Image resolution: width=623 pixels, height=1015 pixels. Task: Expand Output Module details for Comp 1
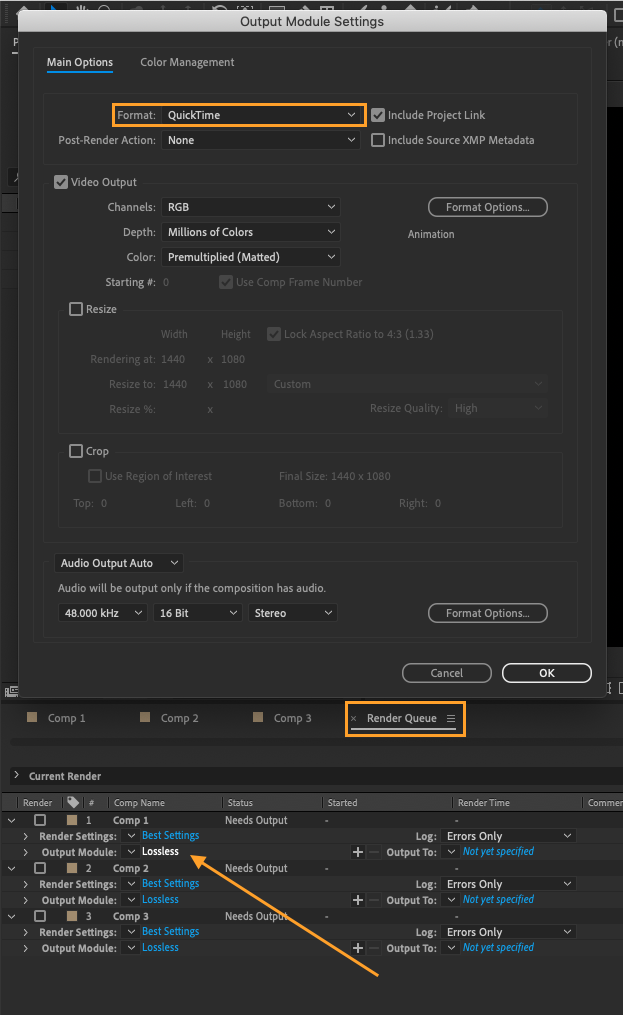pos(26,852)
